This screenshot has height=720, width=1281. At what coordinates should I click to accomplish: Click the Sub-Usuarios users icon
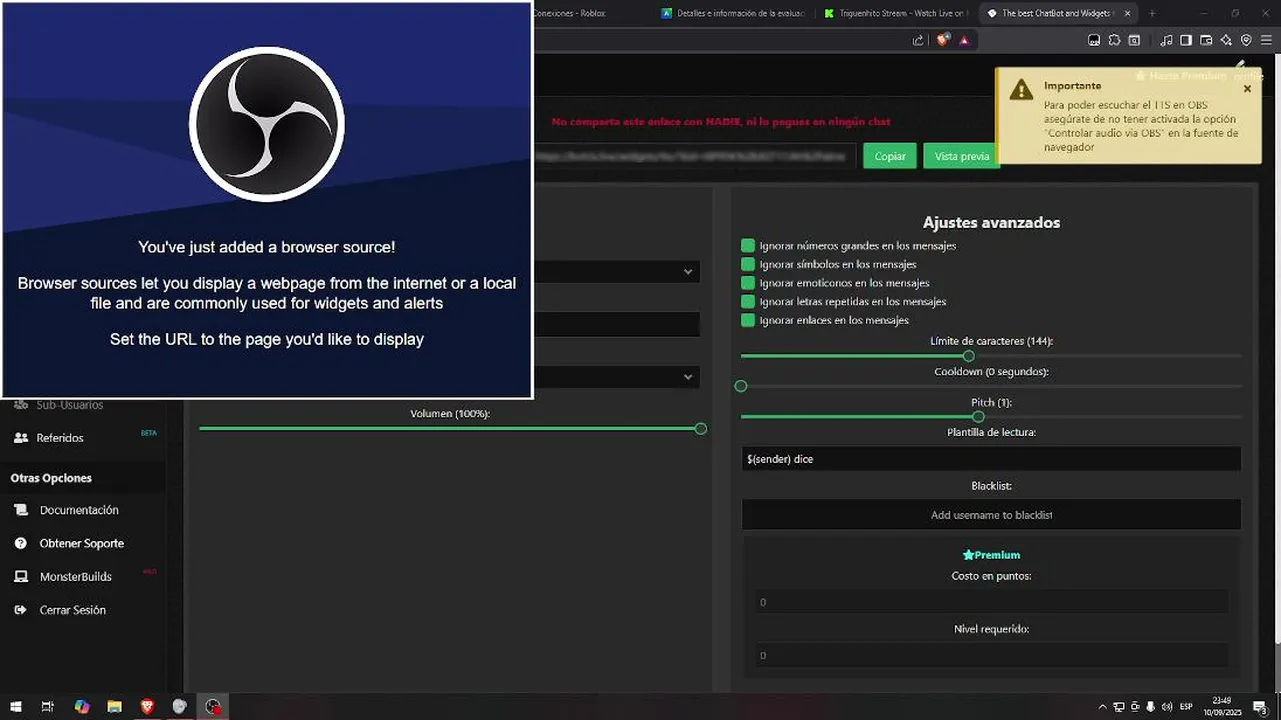(20, 405)
